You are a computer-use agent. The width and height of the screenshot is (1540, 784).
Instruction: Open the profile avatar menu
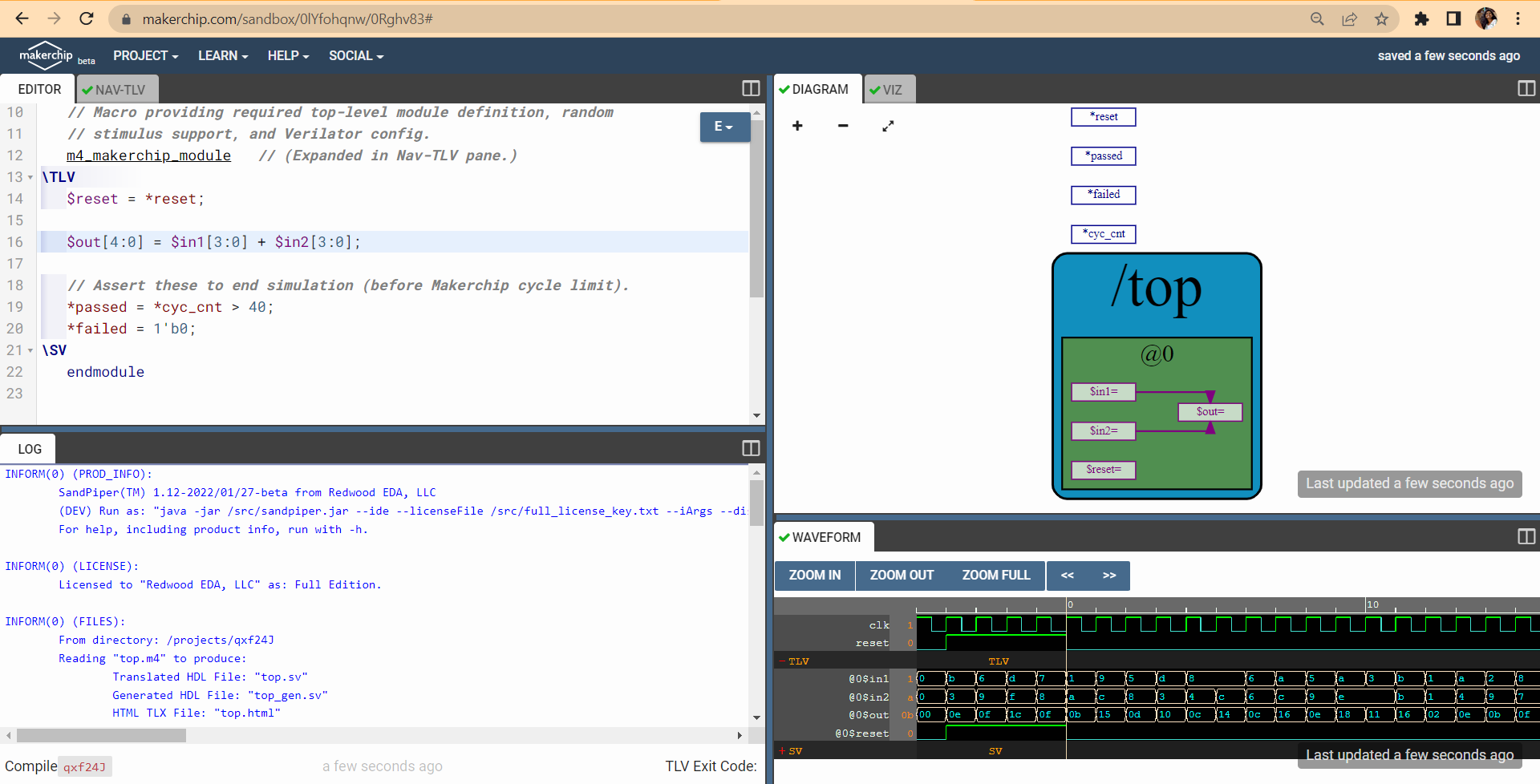click(x=1485, y=18)
